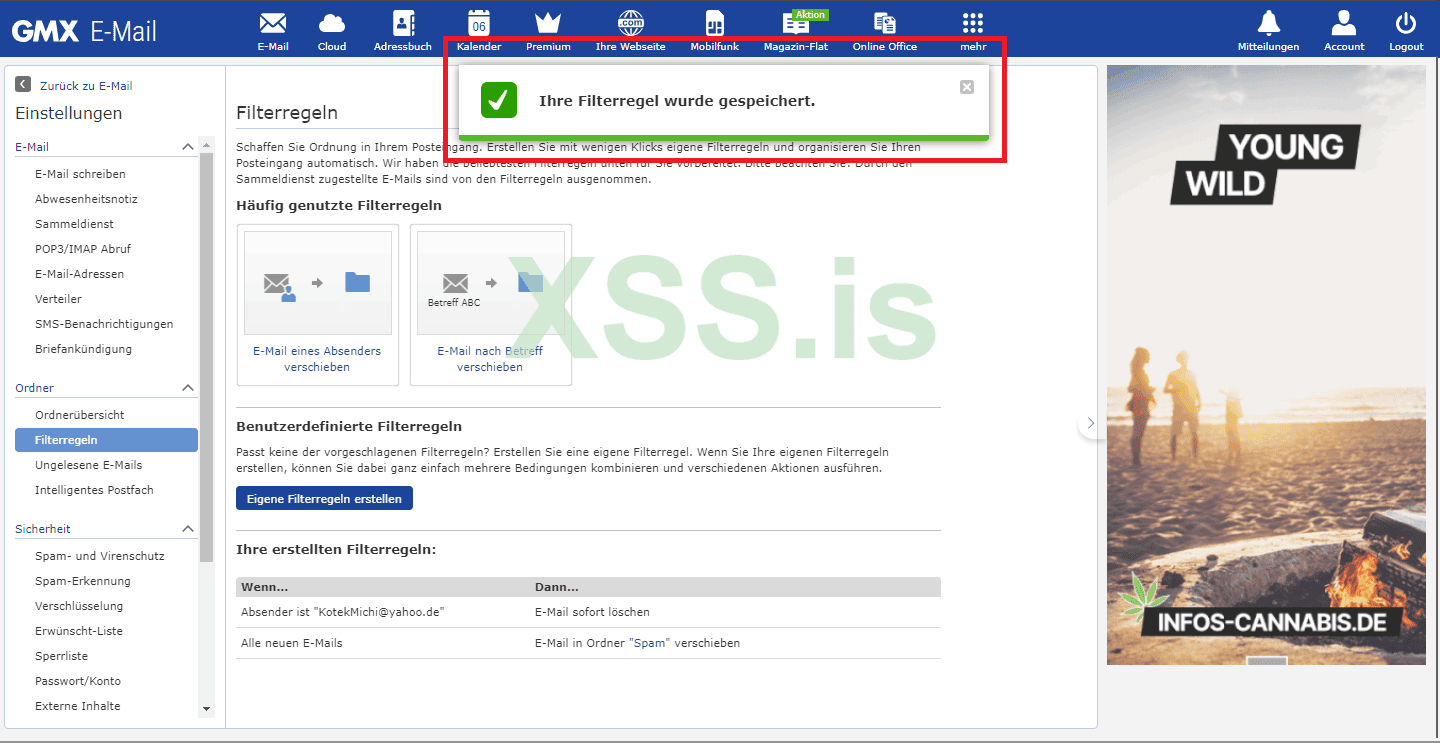
Task: Click the Wenn... column header
Action: click(x=264, y=587)
